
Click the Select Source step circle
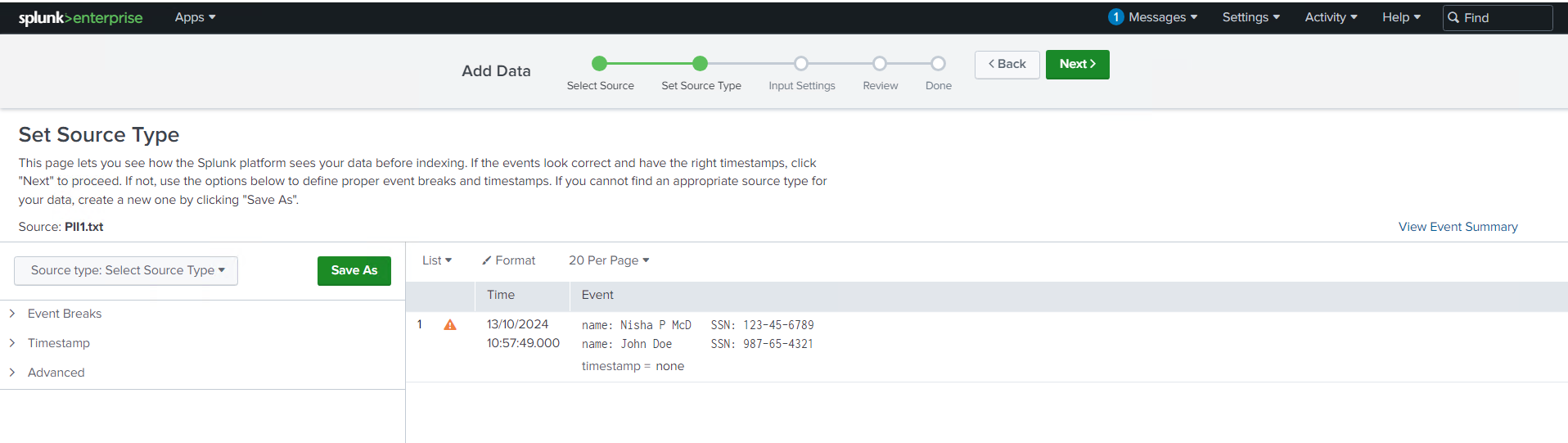(599, 64)
